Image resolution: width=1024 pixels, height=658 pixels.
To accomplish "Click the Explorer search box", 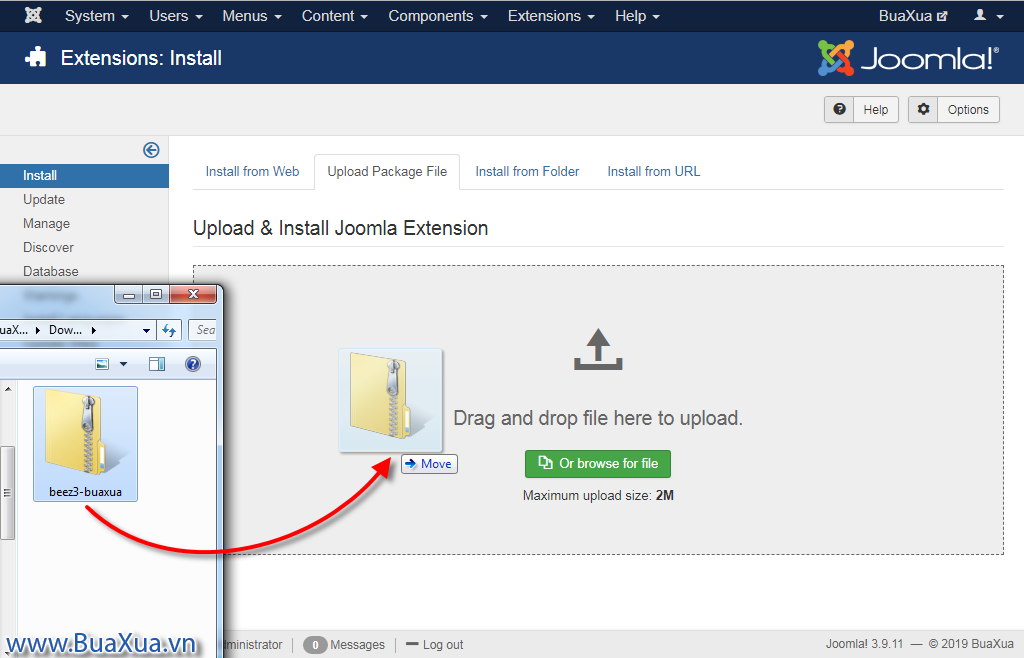I will (x=202, y=330).
